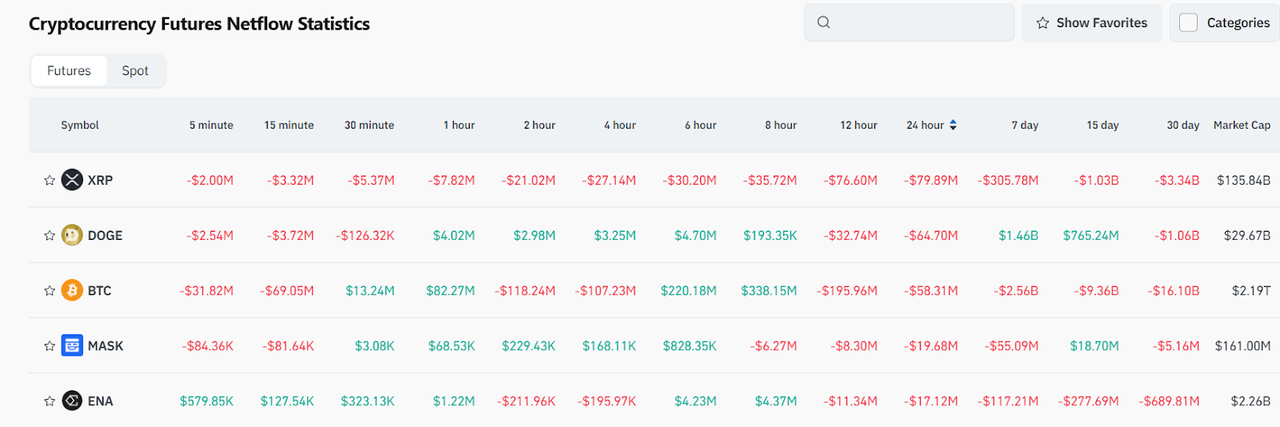Open the XRP symbol link
1280x427 pixels.
[x=100, y=180]
